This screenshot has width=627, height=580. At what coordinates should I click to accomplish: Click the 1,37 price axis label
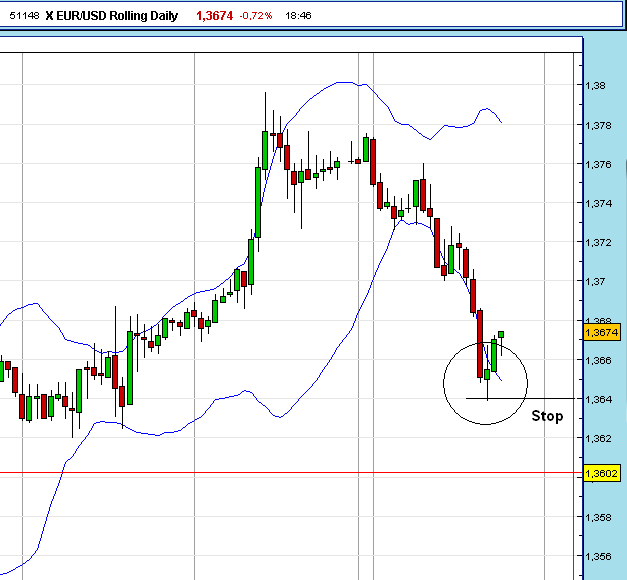tap(595, 282)
